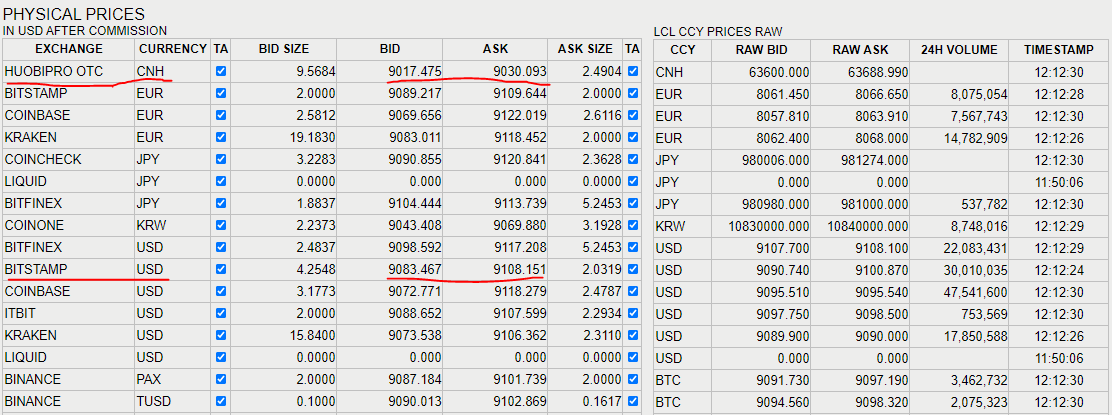Click the CCY column header

tap(682, 50)
